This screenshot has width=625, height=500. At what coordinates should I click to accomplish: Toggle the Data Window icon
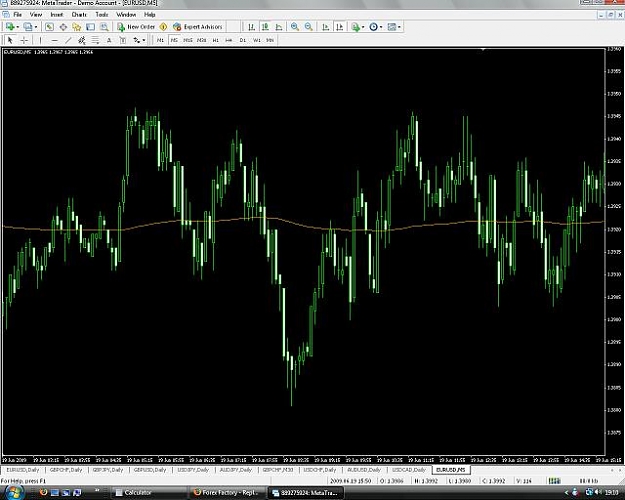pyautogui.click(x=63, y=27)
